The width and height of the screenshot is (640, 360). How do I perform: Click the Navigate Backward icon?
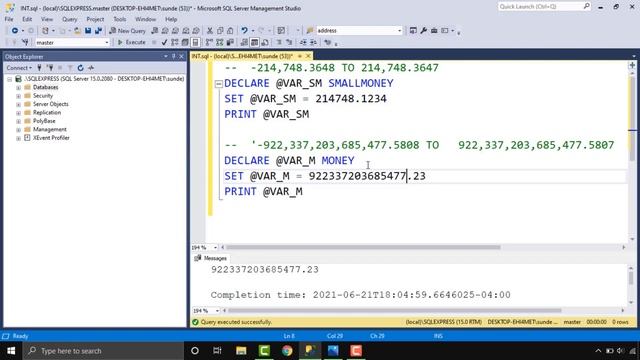tap(15, 31)
